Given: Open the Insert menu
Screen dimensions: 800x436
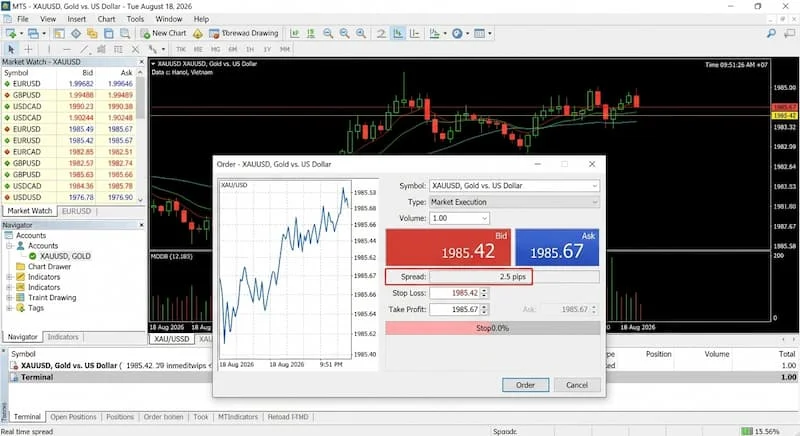Looking at the screenshot, I should (x=77, y=19).
